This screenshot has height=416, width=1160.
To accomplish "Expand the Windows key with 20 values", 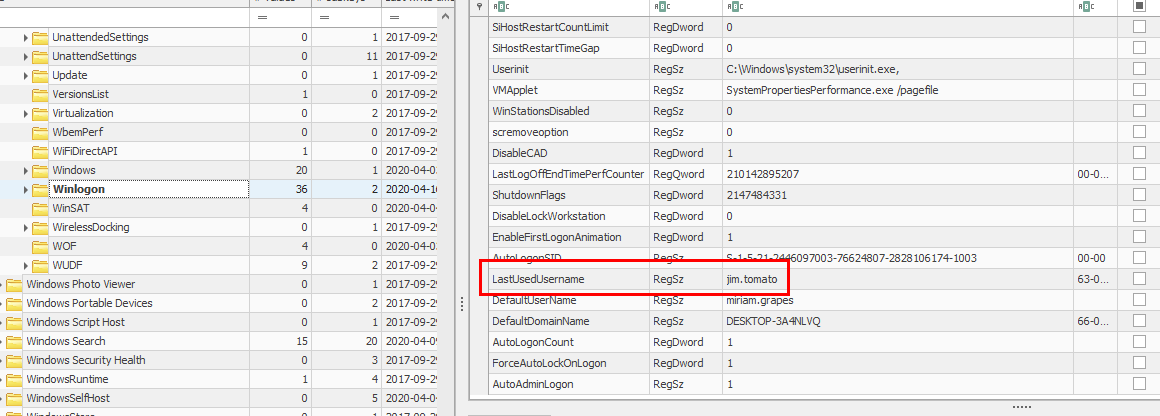I will 25,170.
